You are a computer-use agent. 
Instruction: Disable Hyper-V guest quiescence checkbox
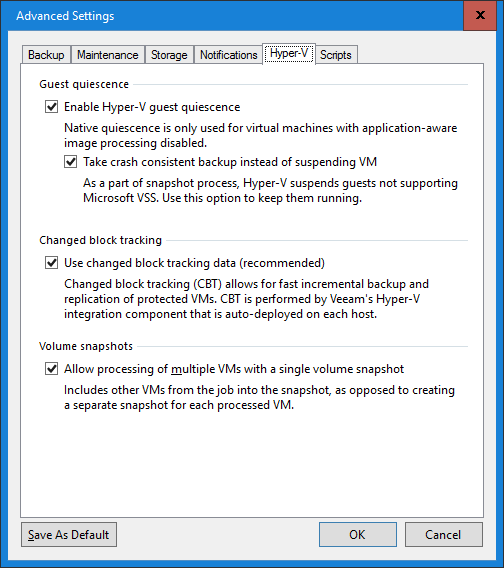click(x=51, y=107)
